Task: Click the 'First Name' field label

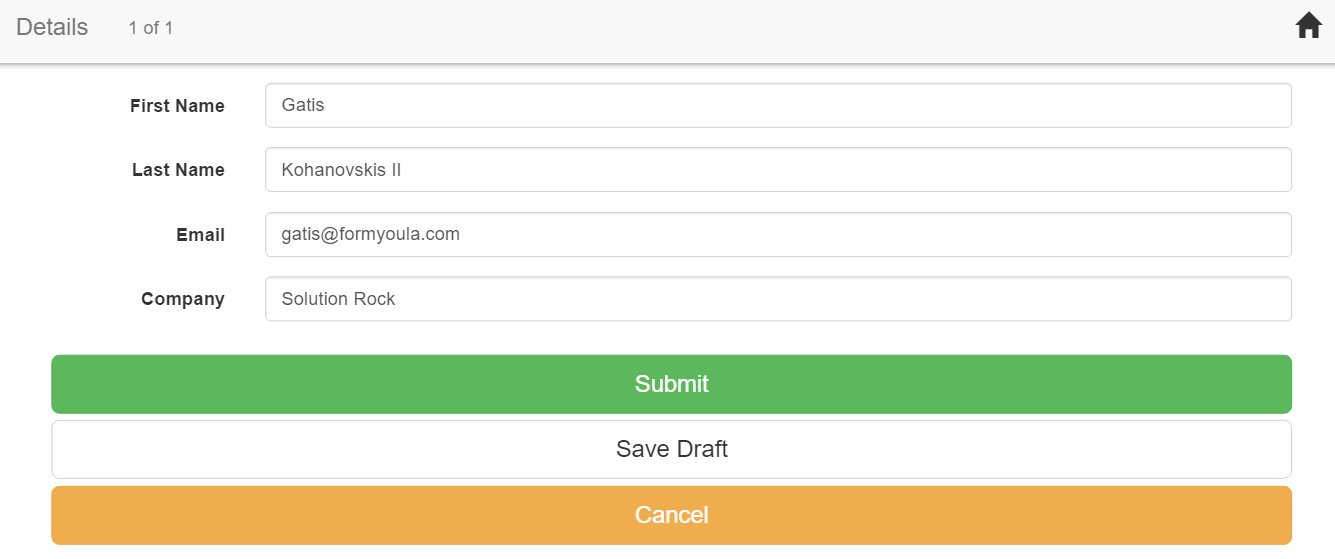Action: point(177,106)
